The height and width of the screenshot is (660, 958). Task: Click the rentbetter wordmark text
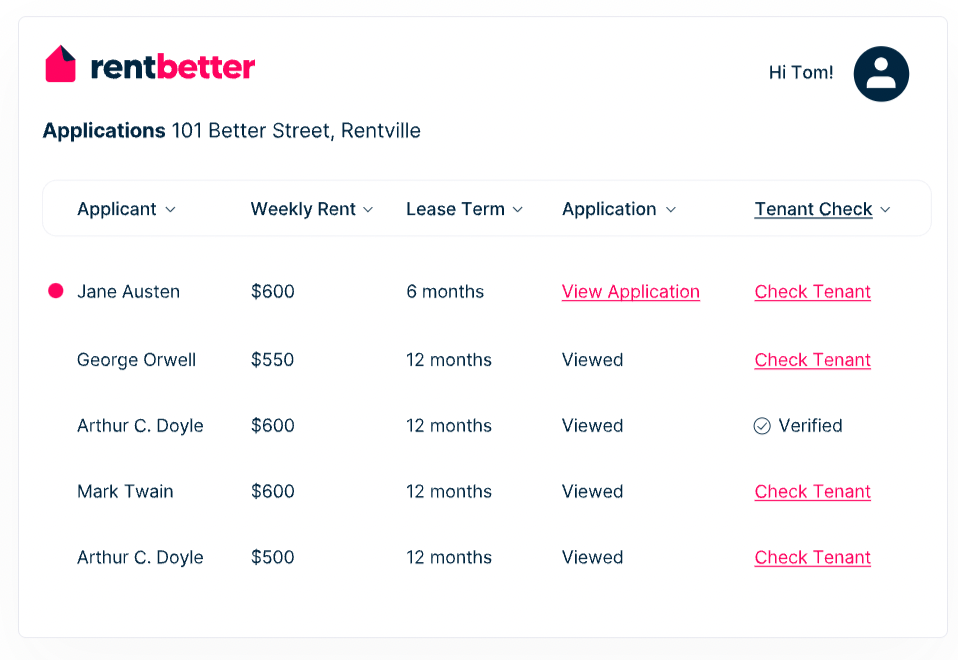click(173, 67)
